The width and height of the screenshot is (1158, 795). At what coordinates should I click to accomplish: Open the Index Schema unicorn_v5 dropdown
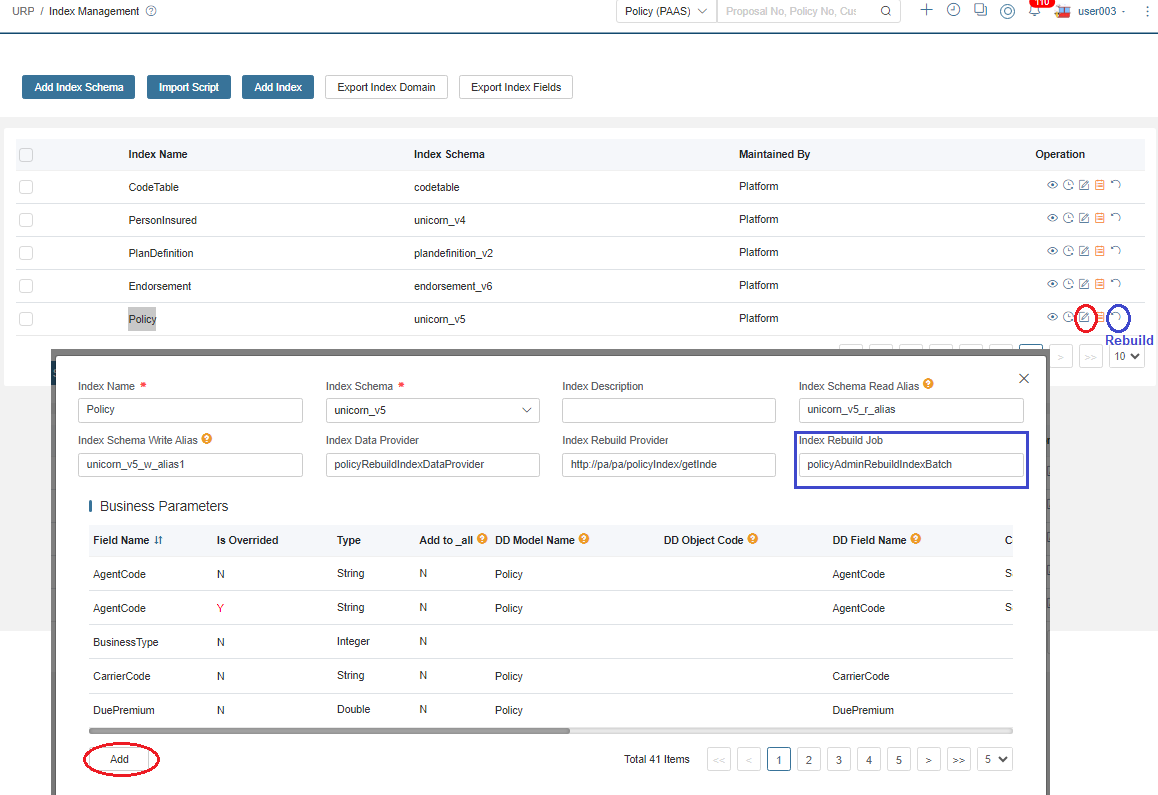coord(433,410)
